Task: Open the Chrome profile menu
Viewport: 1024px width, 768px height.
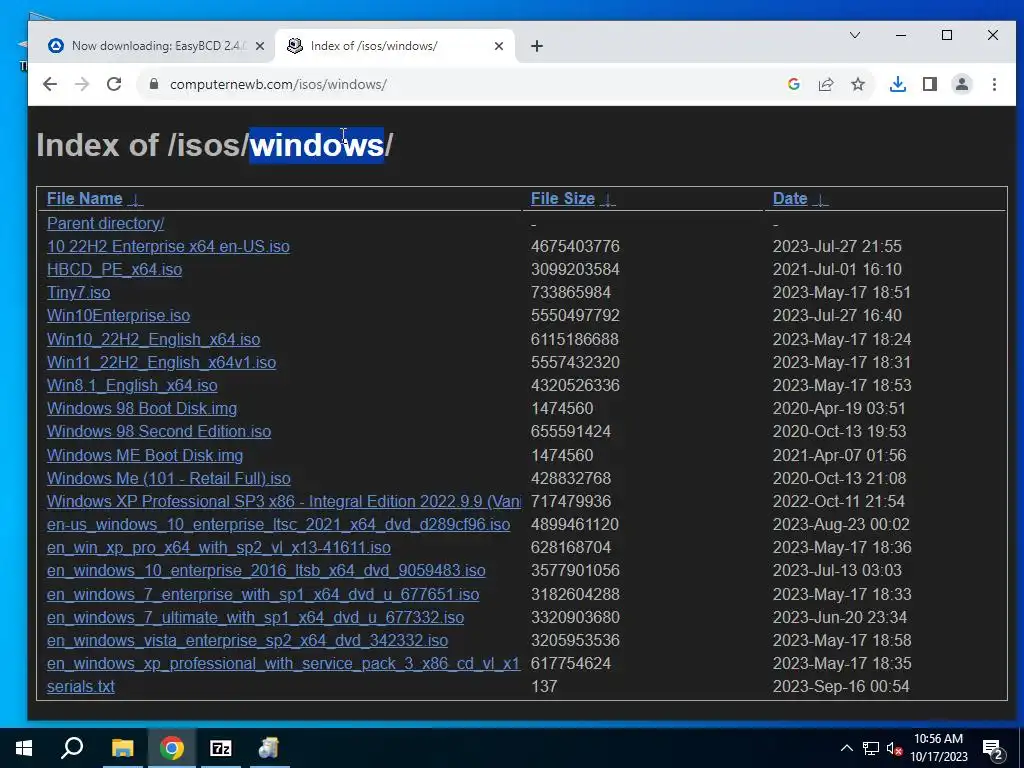Action: [962, 84]
